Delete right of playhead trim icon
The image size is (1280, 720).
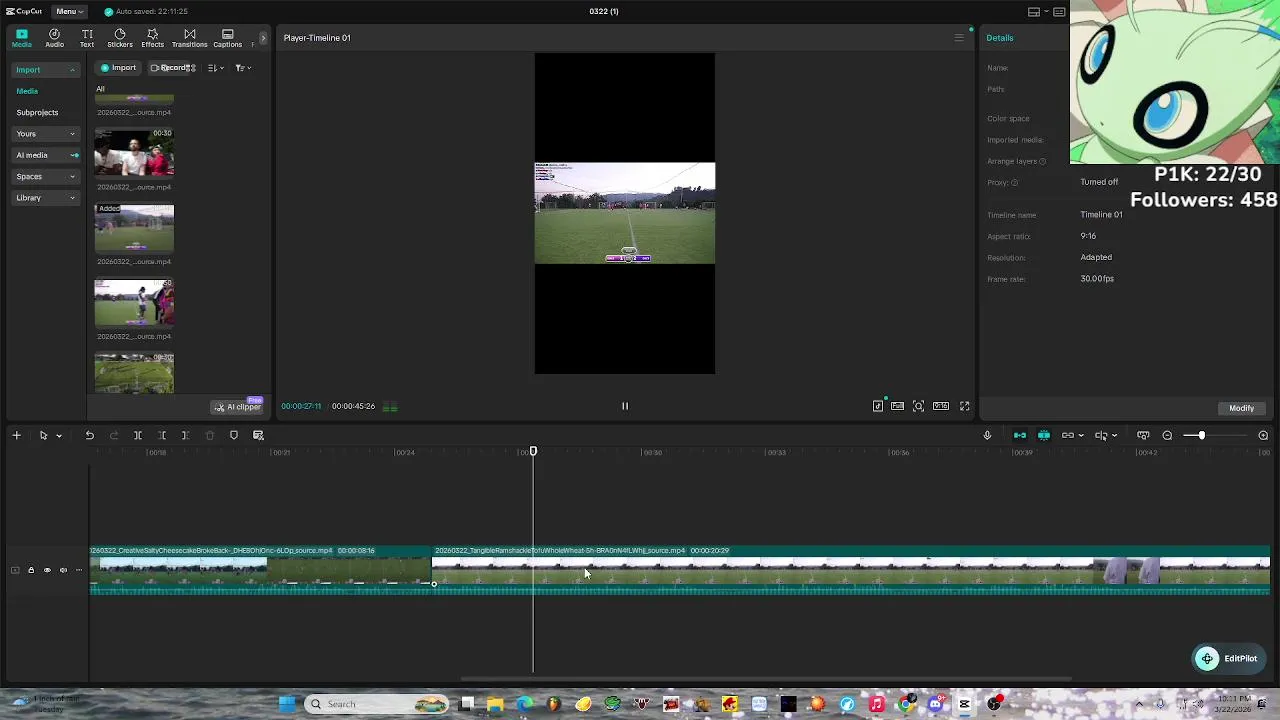point(185,435)
